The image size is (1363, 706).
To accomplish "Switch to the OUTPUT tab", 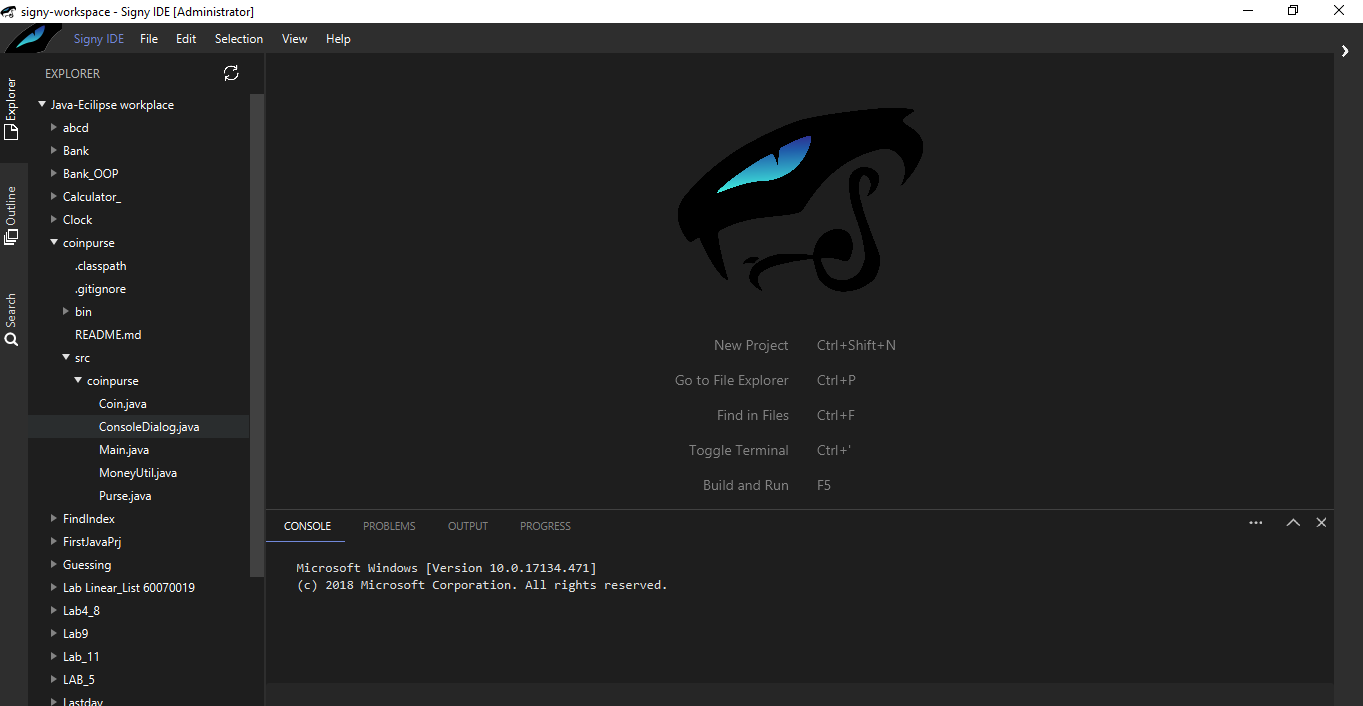I will (x=468, y=526).
